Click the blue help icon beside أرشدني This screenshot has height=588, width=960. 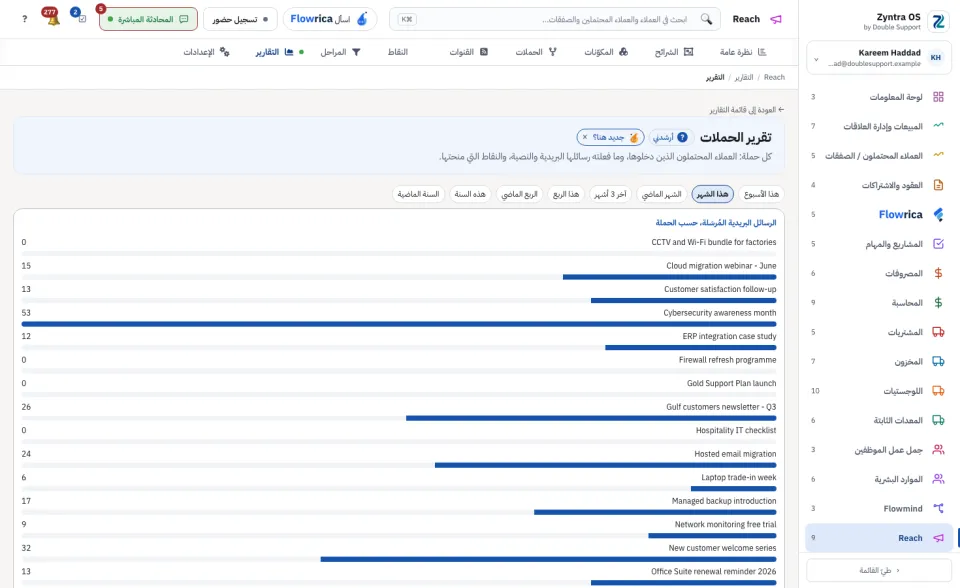coord(682,137)
